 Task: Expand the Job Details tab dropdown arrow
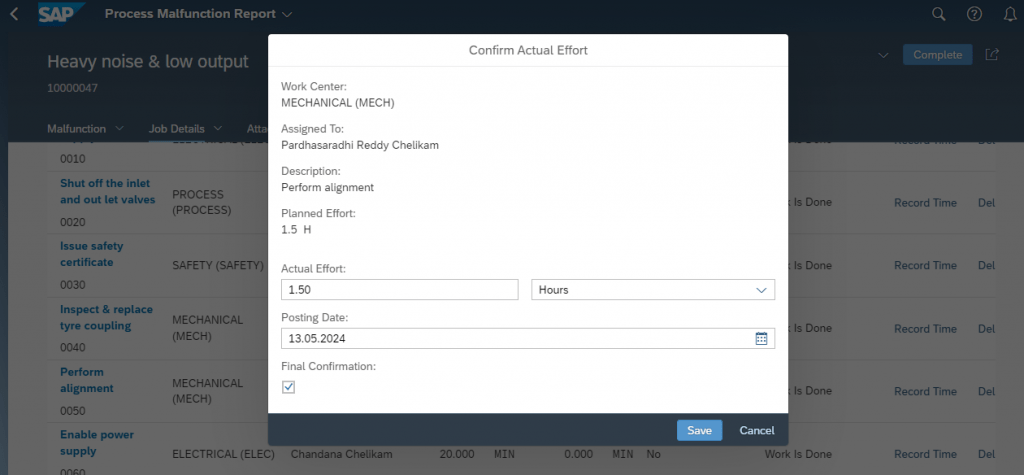tap(218, 129)
